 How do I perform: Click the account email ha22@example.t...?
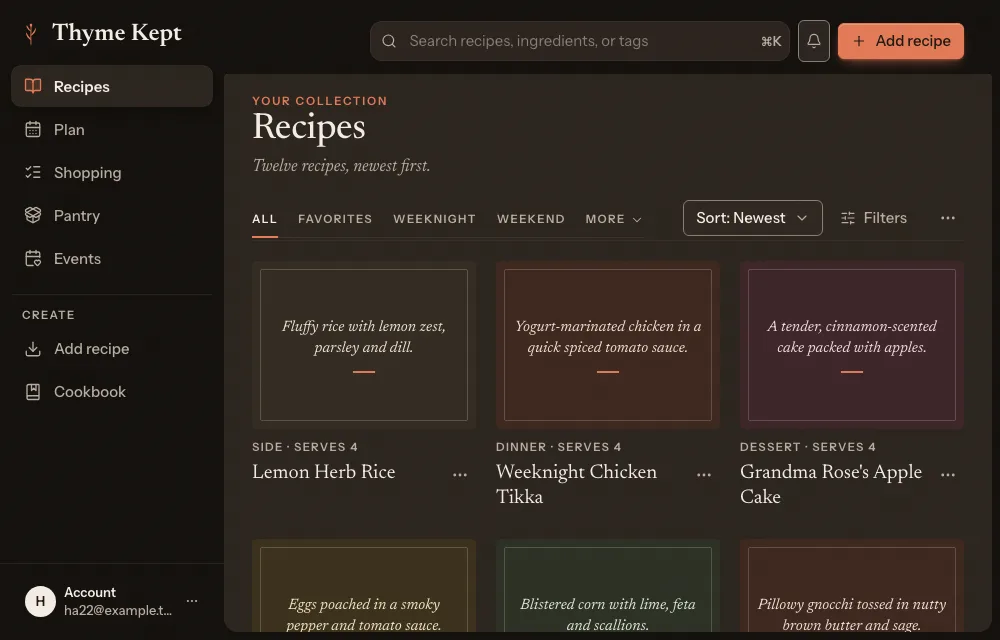pos(118,610)
